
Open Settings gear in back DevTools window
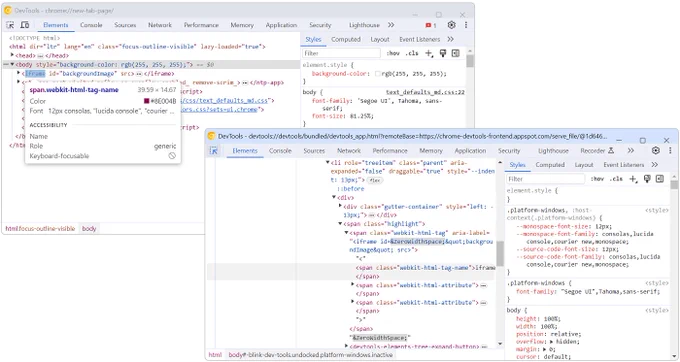coord(451,25)
